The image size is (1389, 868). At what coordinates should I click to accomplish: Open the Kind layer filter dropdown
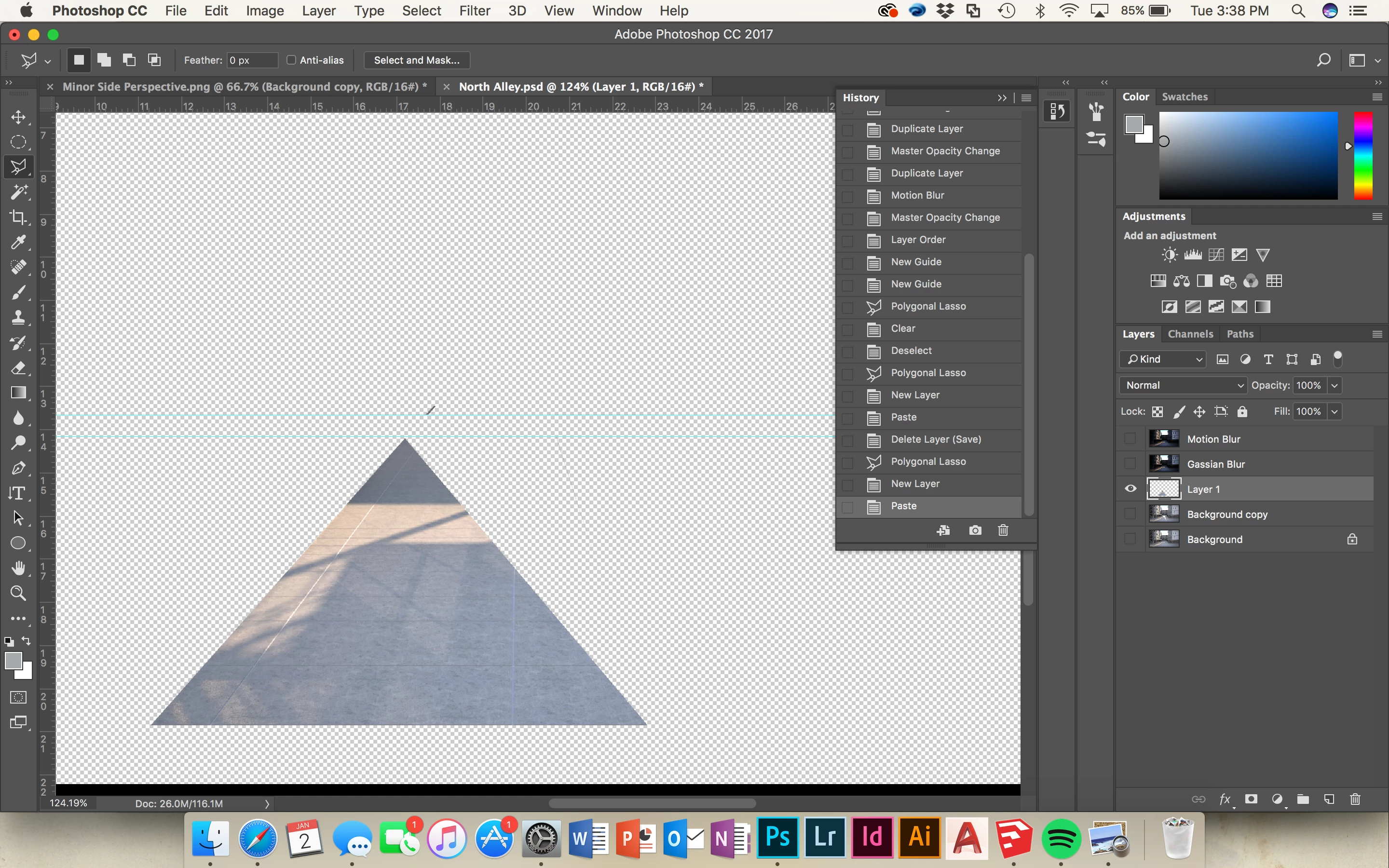click(x=1163, y=359)
